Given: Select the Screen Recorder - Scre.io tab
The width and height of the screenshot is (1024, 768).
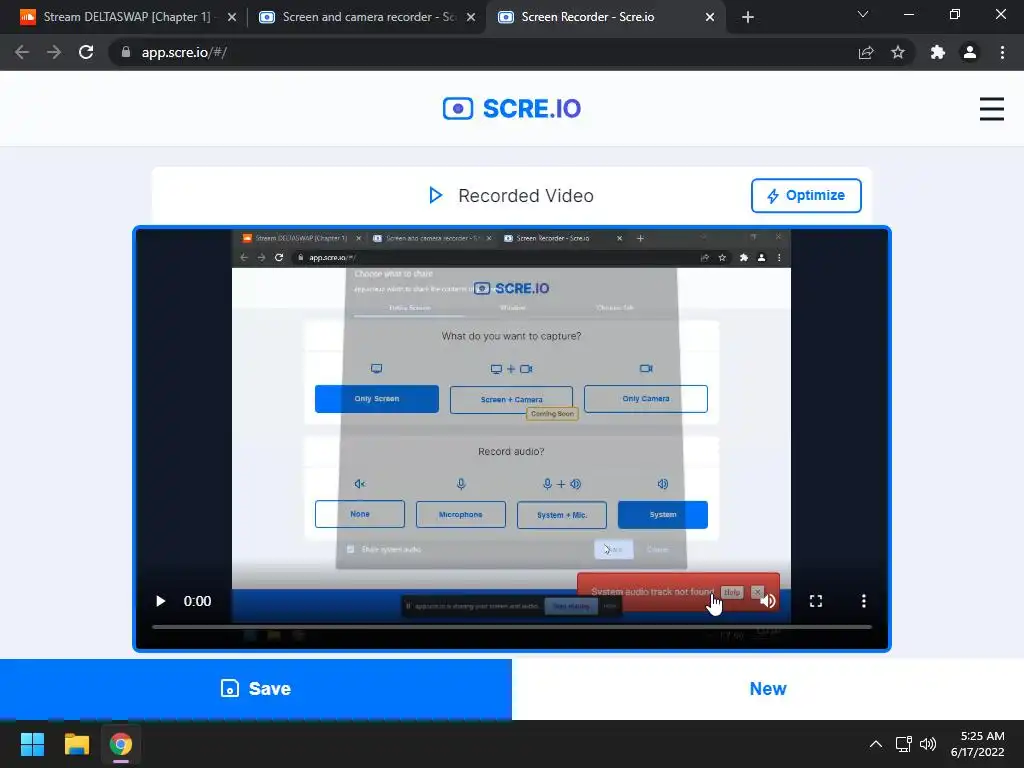Looking at the screenshot, I should pyautogui.click(x=603, y=17).
